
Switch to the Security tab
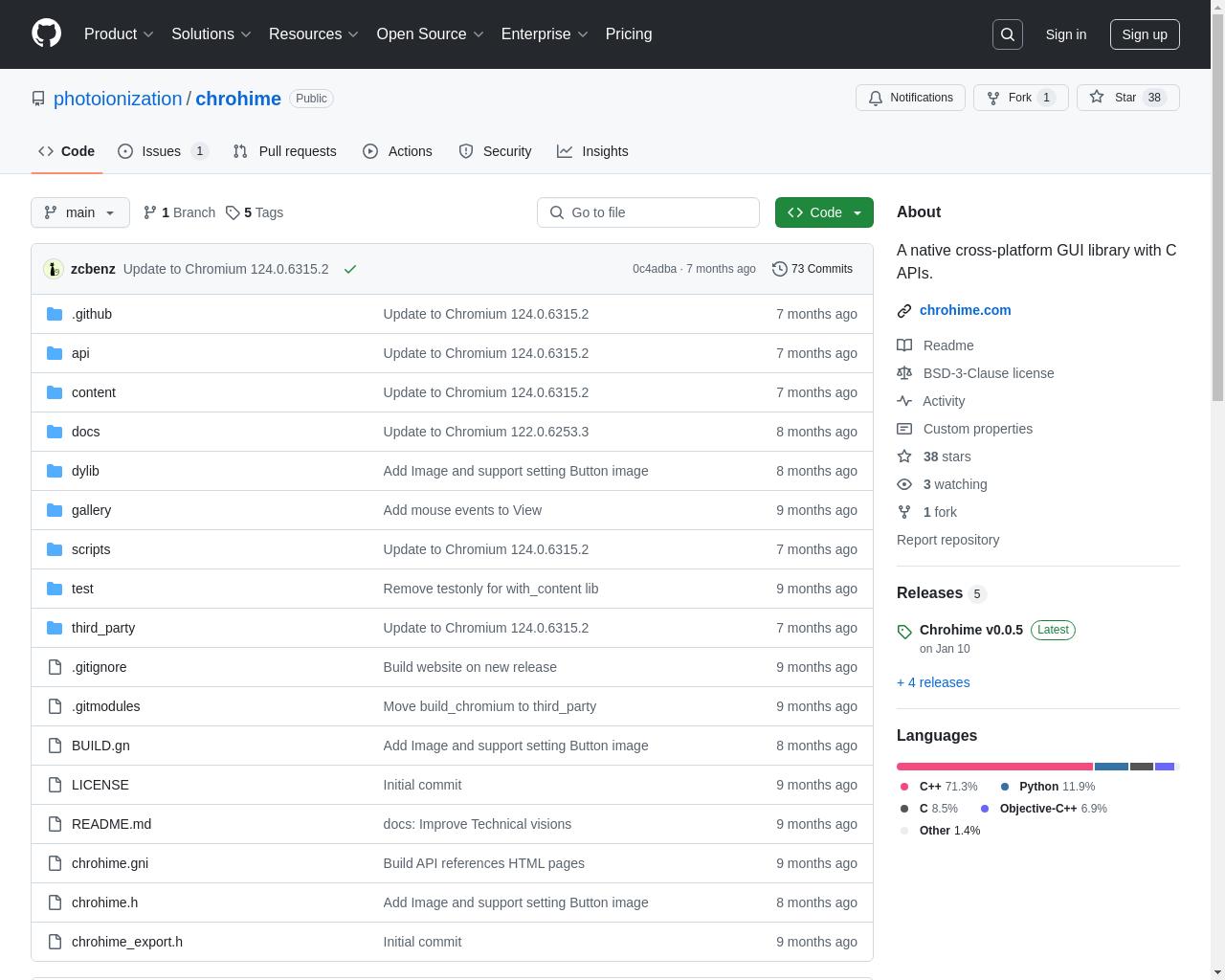pyautogui.click(x=495, y=151)
